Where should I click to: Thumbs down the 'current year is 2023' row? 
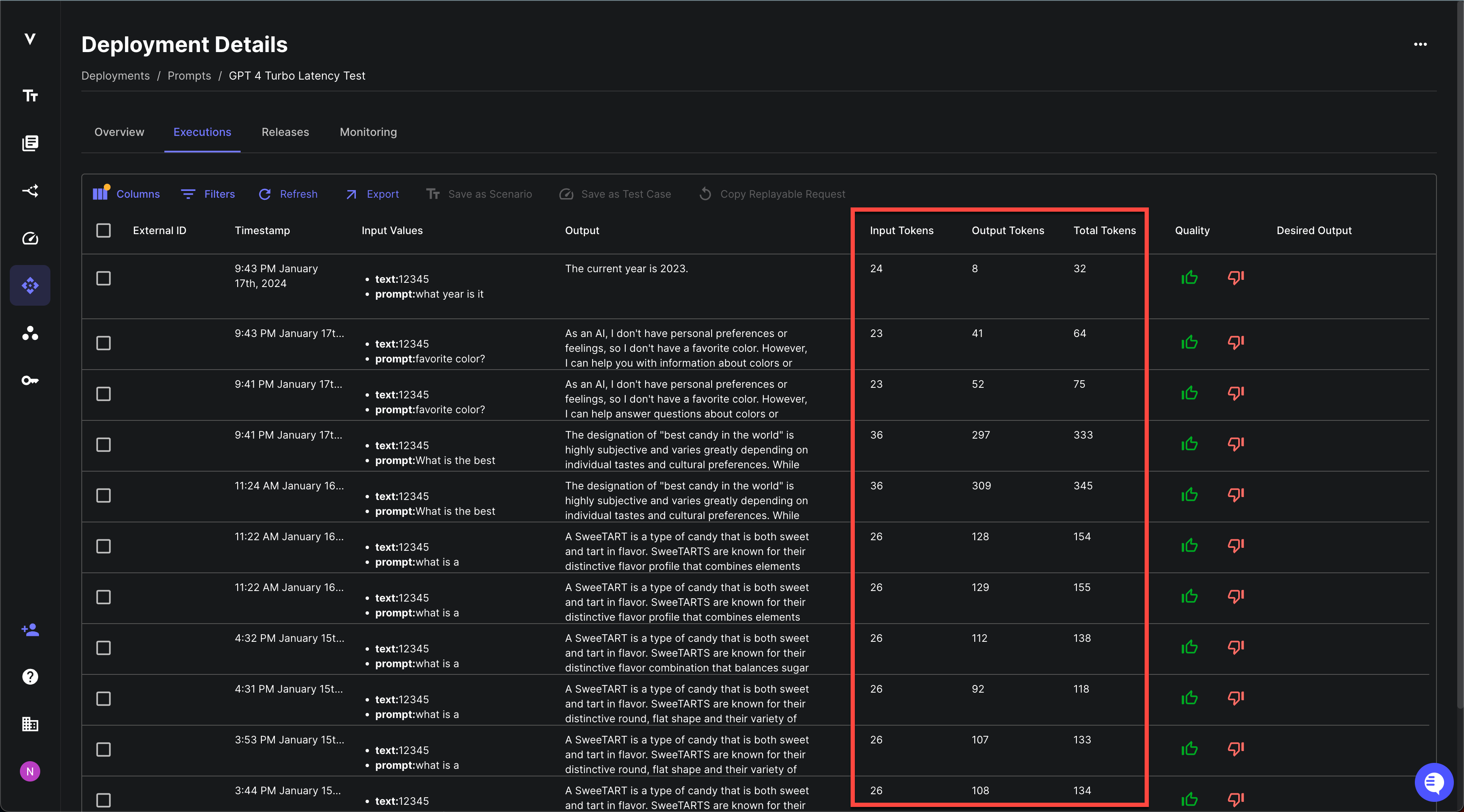pos(1236,277)
